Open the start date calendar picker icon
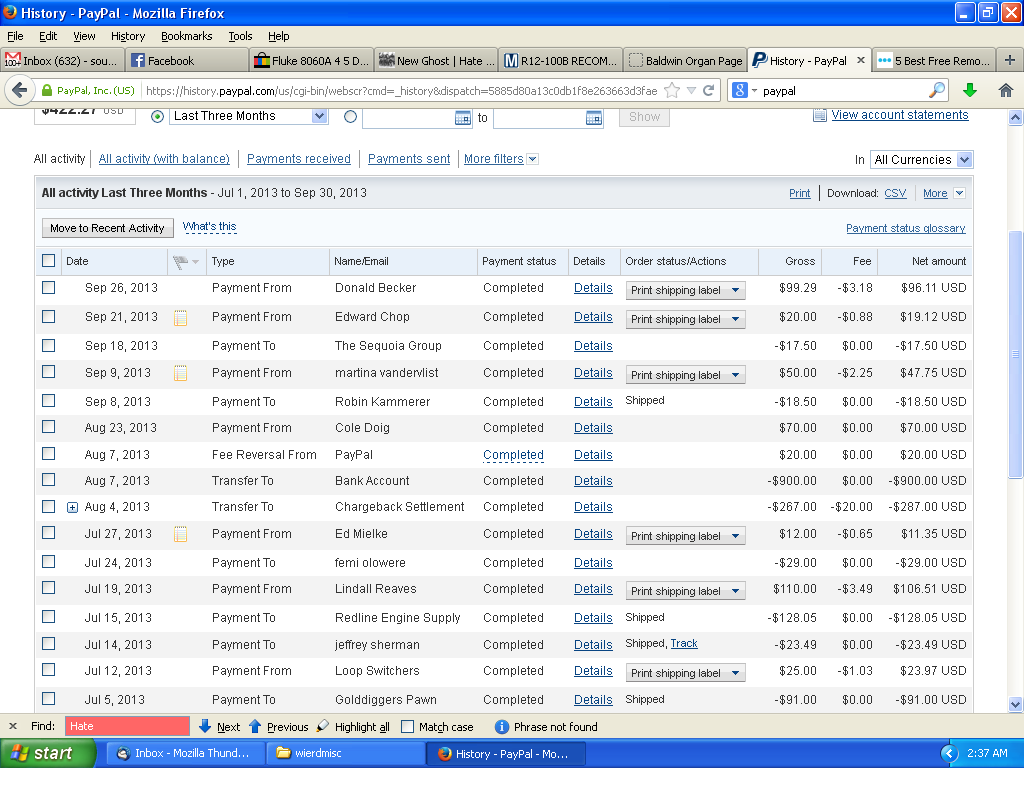This screenshot has height=800, width=1024. [463, 117]
